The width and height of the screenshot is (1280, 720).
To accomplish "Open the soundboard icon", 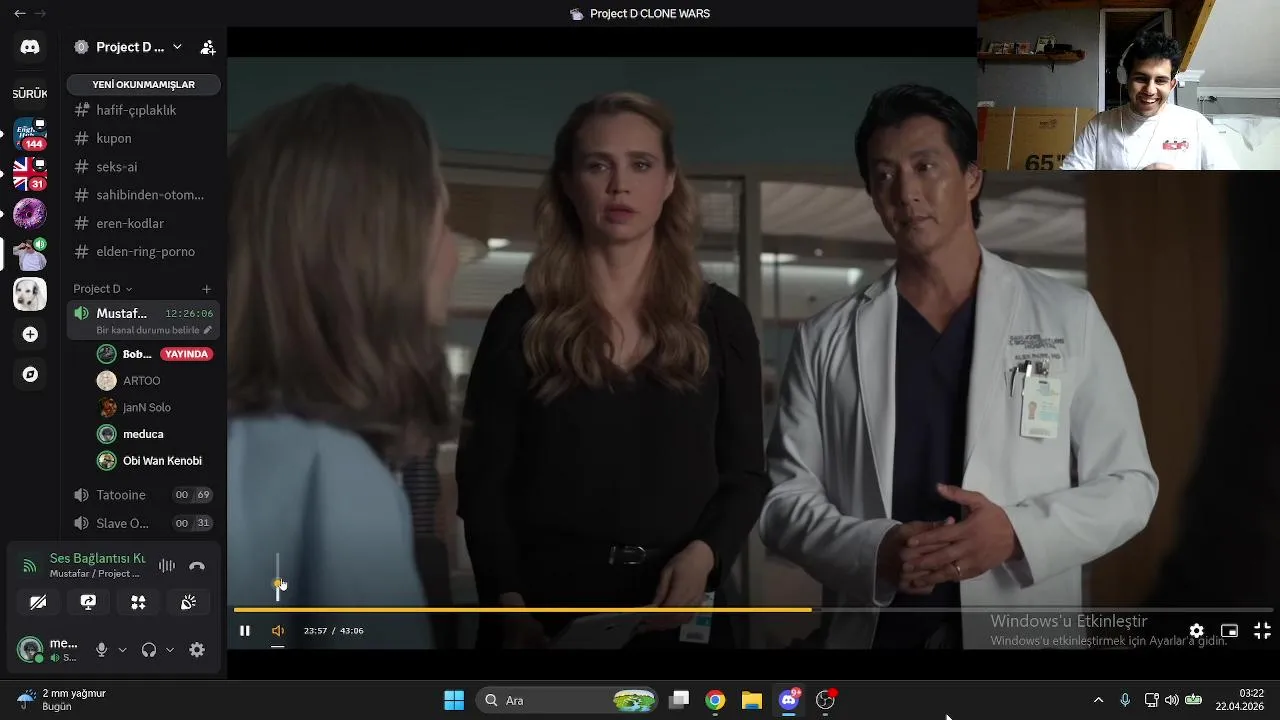I will coord(188,602).
